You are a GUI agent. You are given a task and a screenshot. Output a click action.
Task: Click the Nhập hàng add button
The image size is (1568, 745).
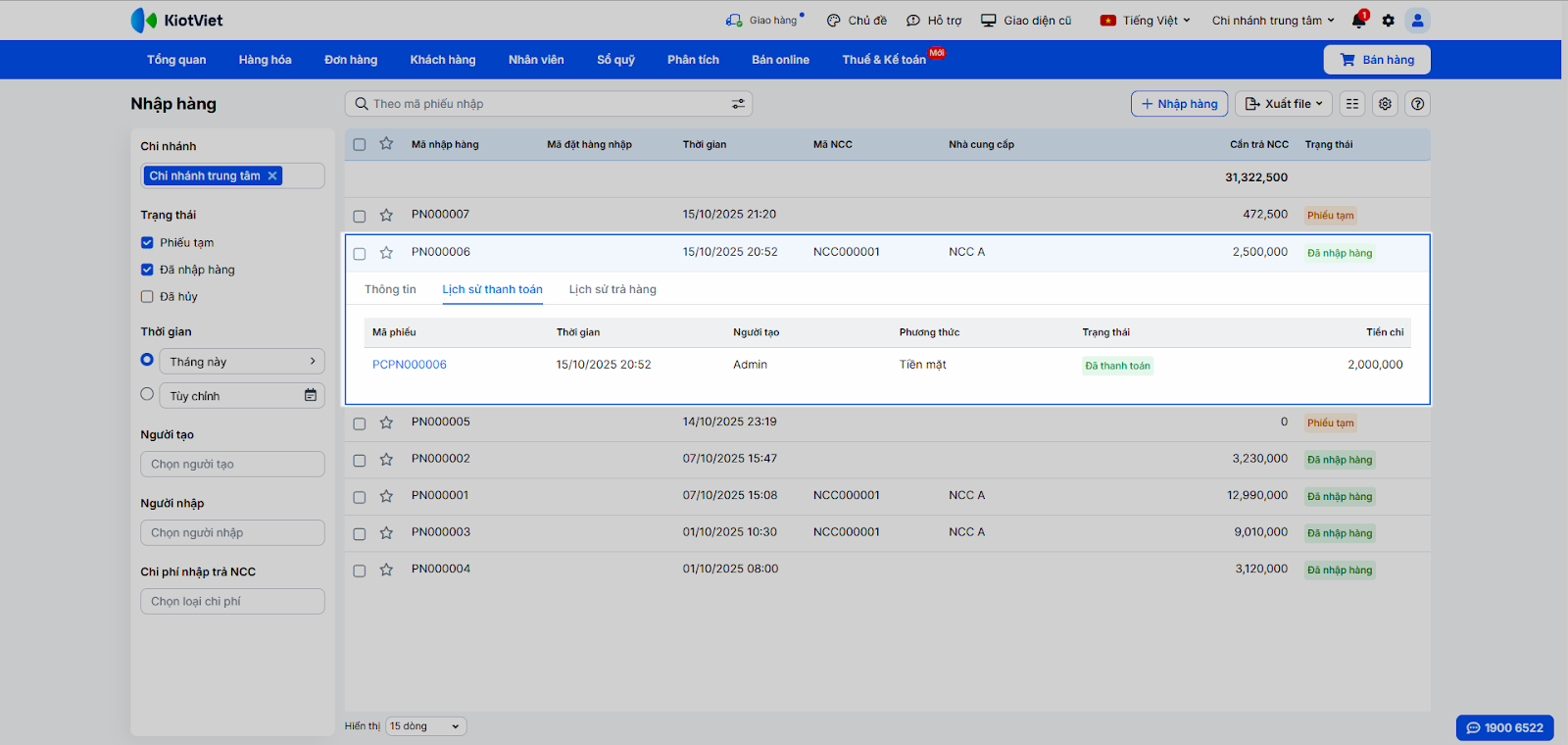1179,104
